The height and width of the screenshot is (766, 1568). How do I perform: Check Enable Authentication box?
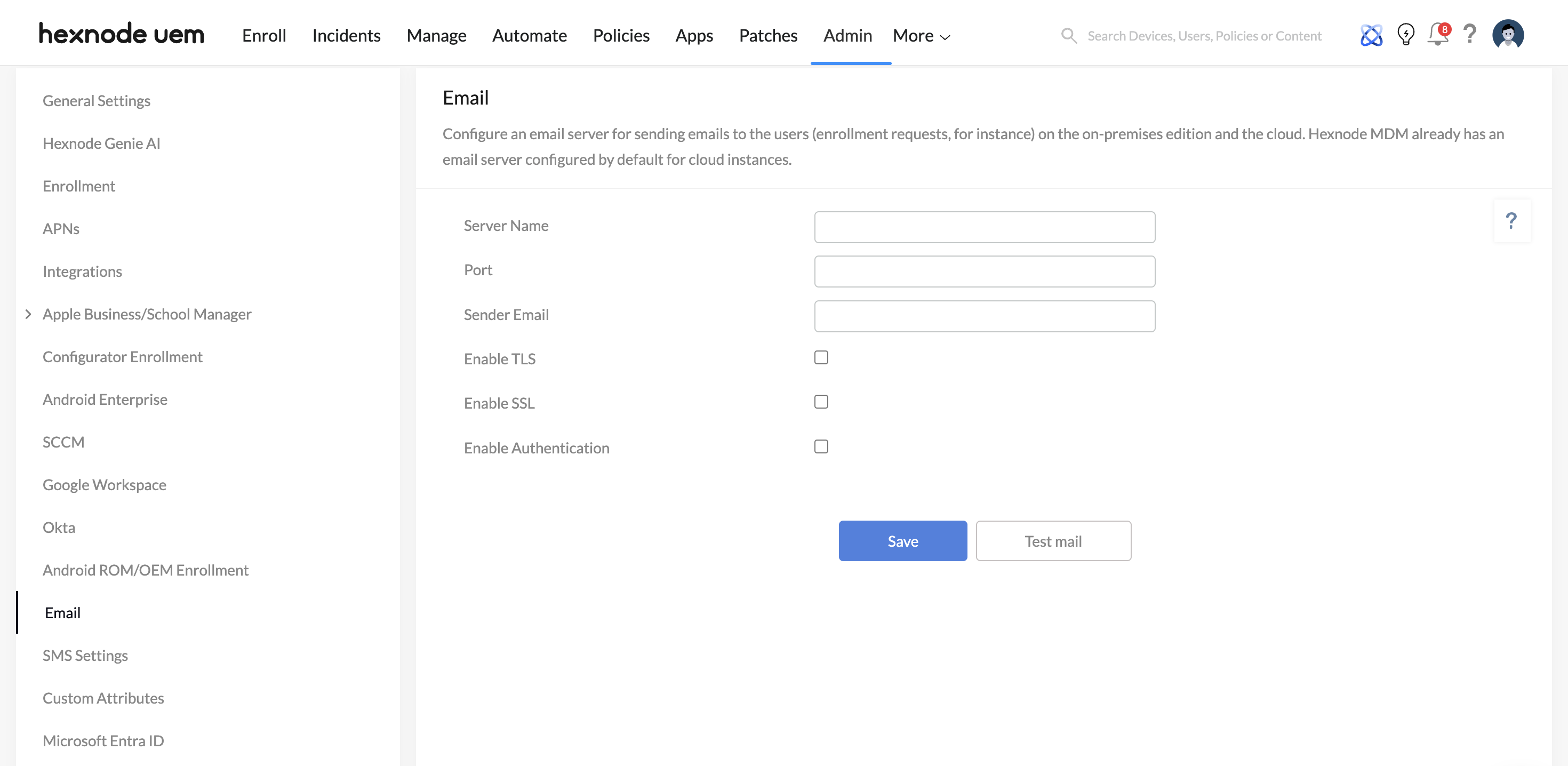(821, 447)
